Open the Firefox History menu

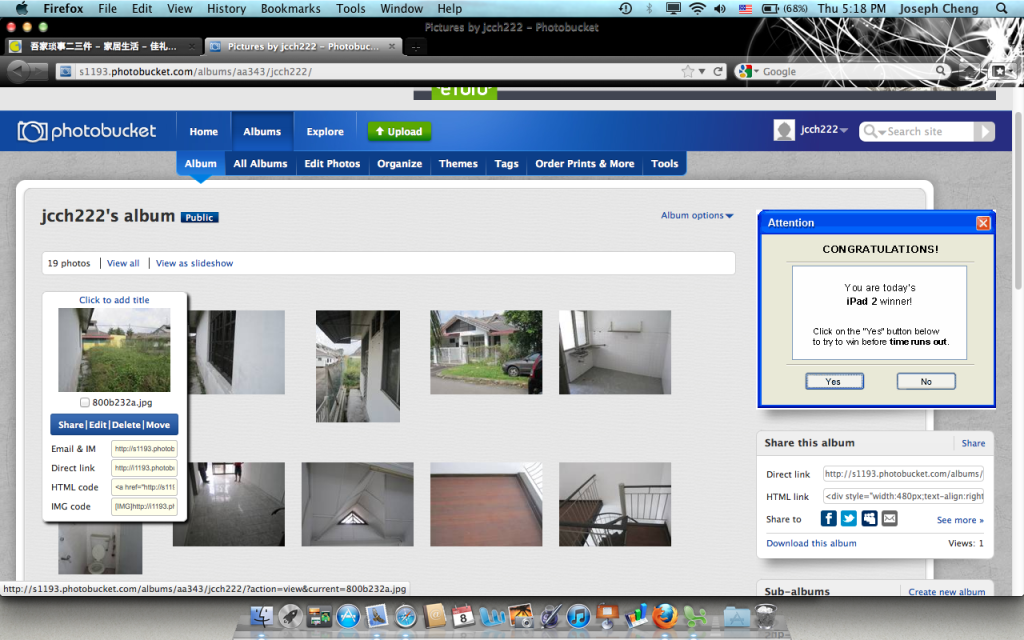coord(226,8)
